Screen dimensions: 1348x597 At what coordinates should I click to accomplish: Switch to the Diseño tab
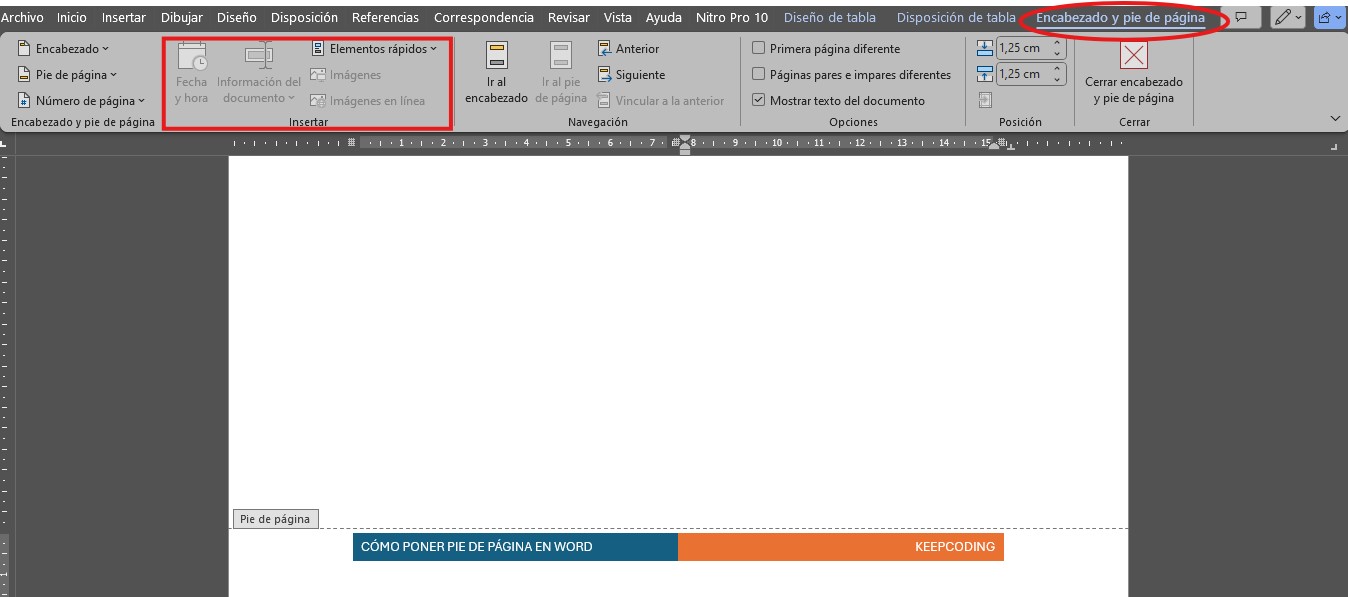point(236,18)
